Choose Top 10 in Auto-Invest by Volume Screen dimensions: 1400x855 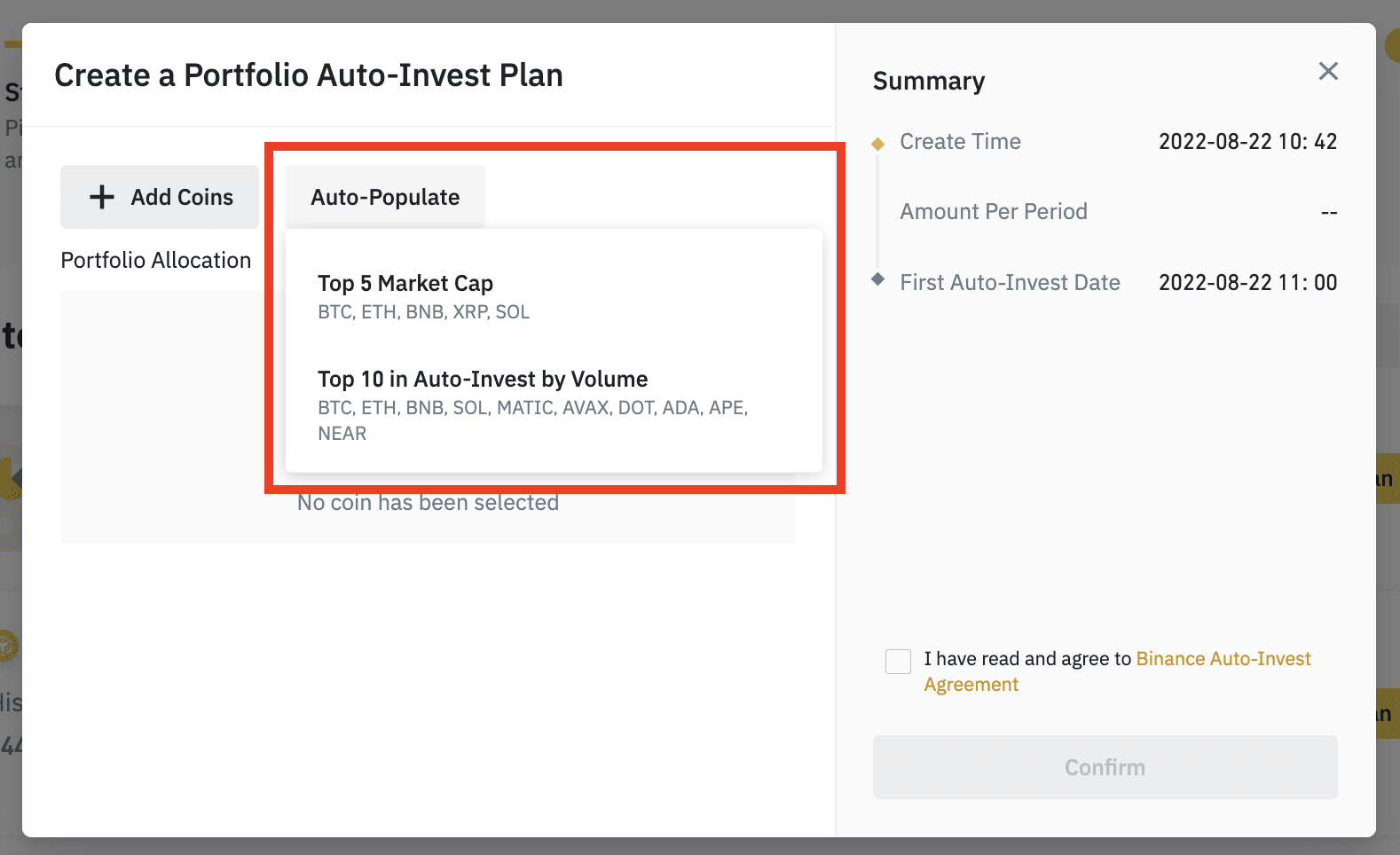coord(483,380)
